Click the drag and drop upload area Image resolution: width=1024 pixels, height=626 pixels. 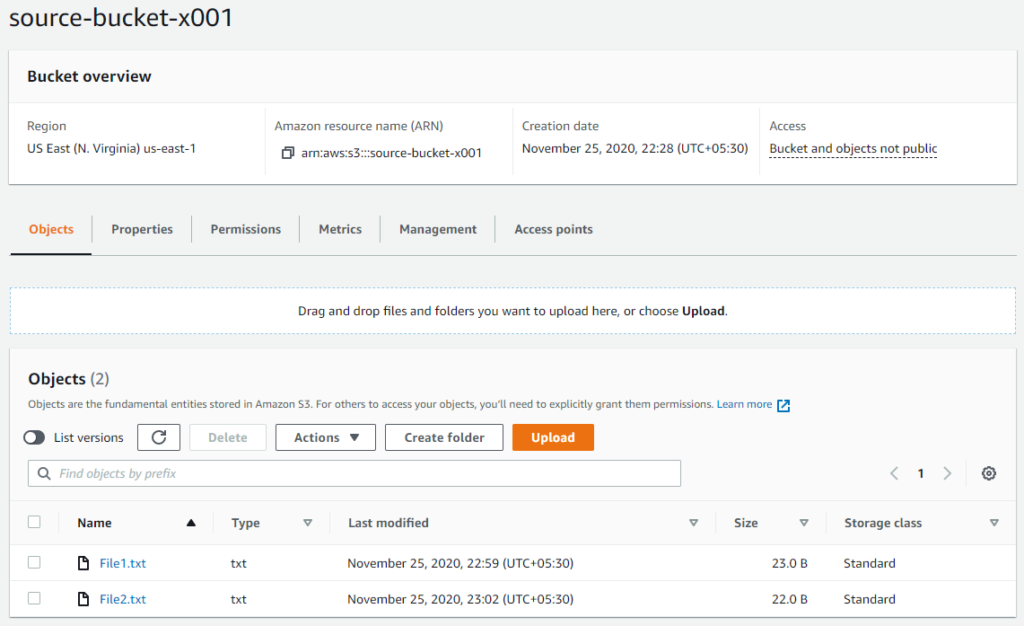pyautogui.click(x=513, y=311)
